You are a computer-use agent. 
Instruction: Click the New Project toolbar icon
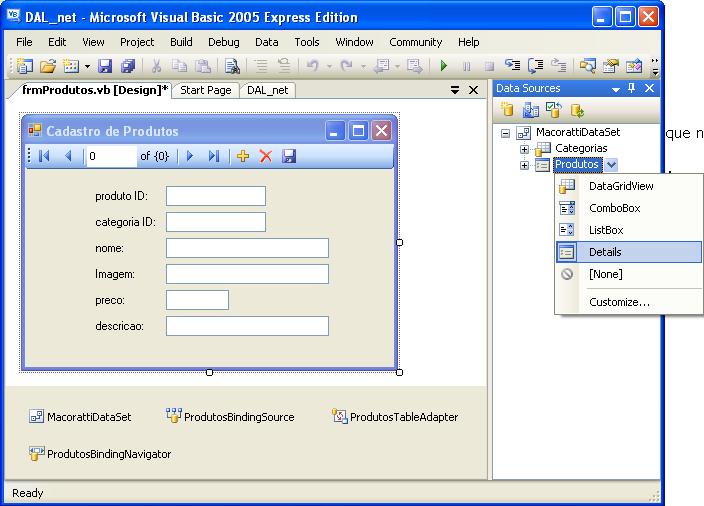point(25,66)
